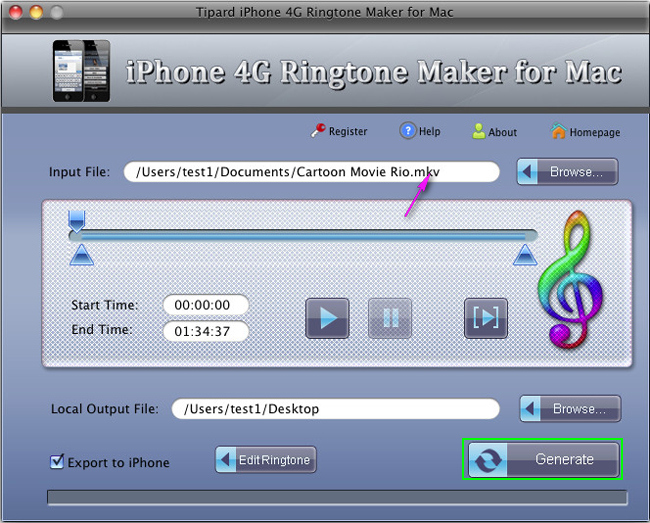Image resolution: width=650 pixels, height=523 pixels.
Task: Play selected segment with bracket-play button
Action: tap(486, 318)
